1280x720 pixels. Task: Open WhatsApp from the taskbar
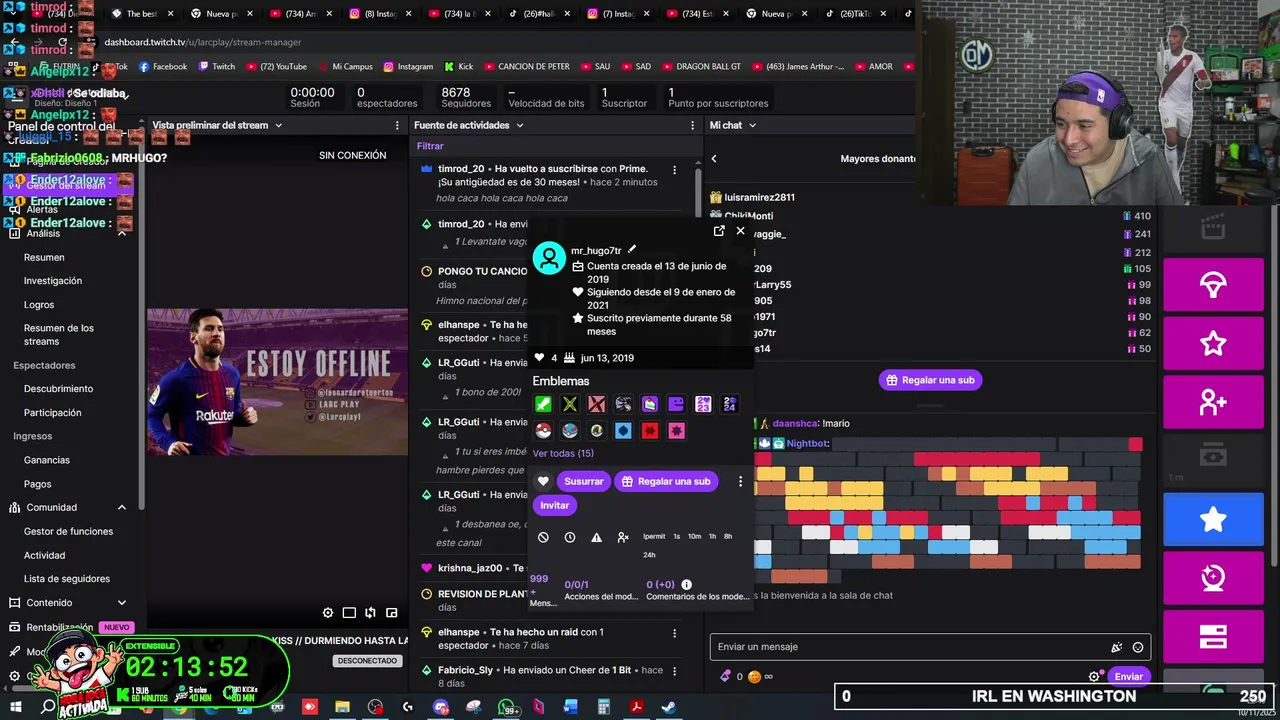[507, 707]
